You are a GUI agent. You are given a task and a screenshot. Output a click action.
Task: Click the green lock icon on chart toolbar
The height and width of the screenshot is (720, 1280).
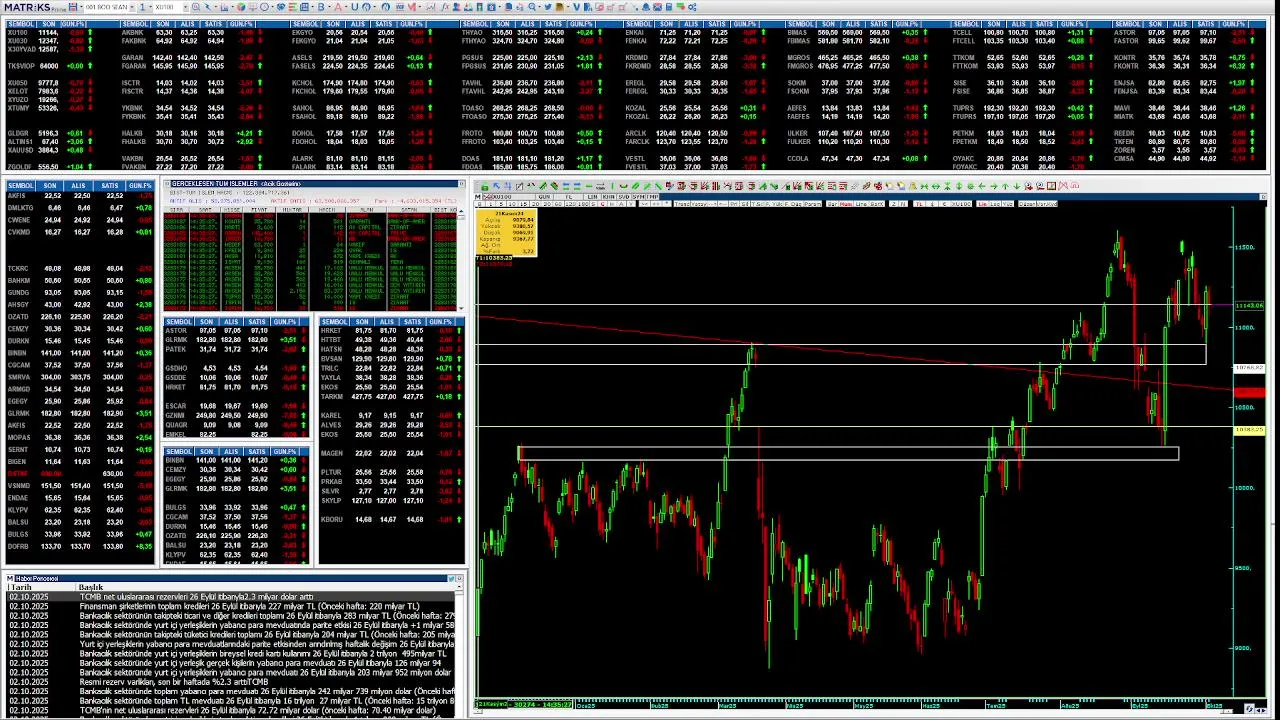pyautogui.click(x=485, y=186)
